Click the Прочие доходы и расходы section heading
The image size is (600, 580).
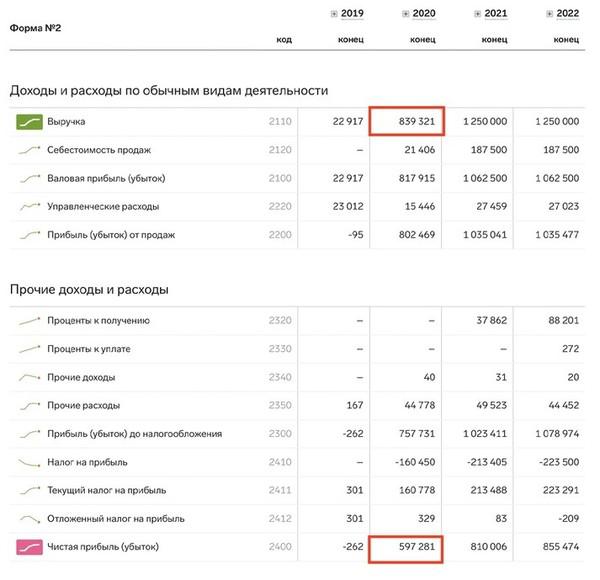pyautogui.click(x=89, y=290)
